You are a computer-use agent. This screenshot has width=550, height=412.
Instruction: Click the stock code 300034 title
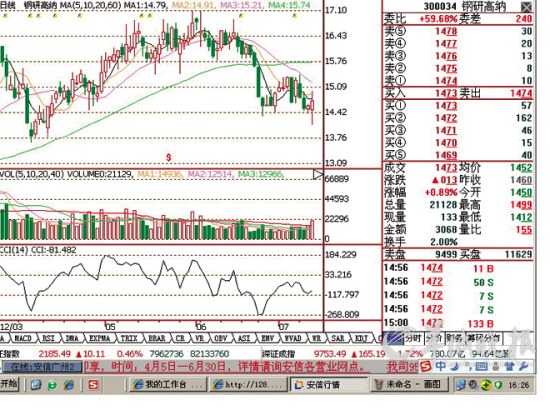[440, 6]
